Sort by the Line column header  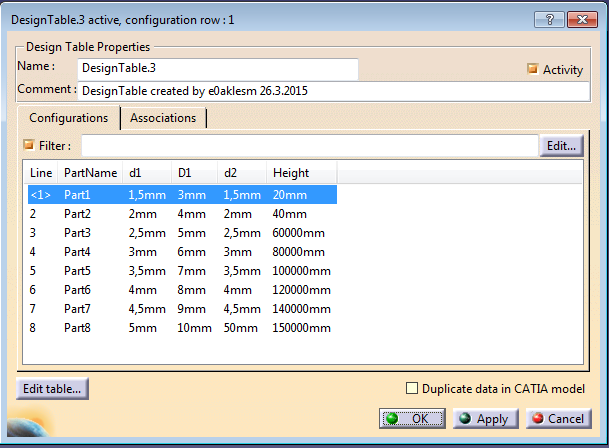click(41, 173)
